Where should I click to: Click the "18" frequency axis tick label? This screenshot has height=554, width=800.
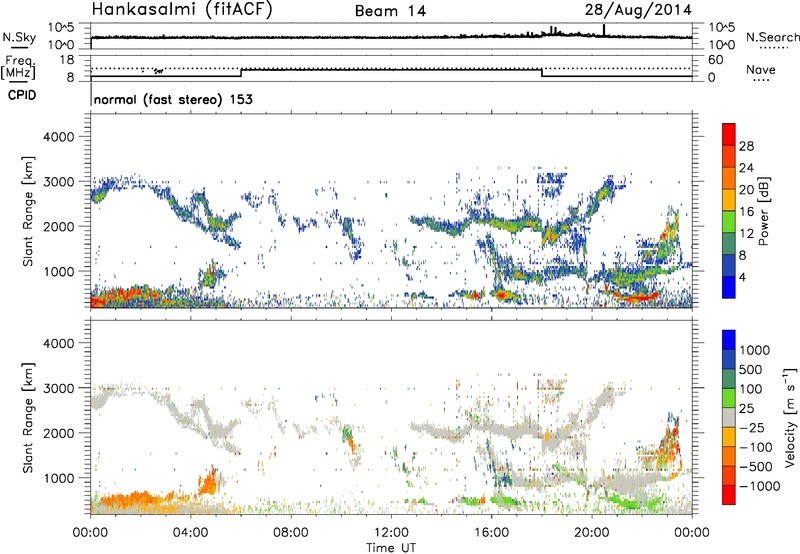67,60
